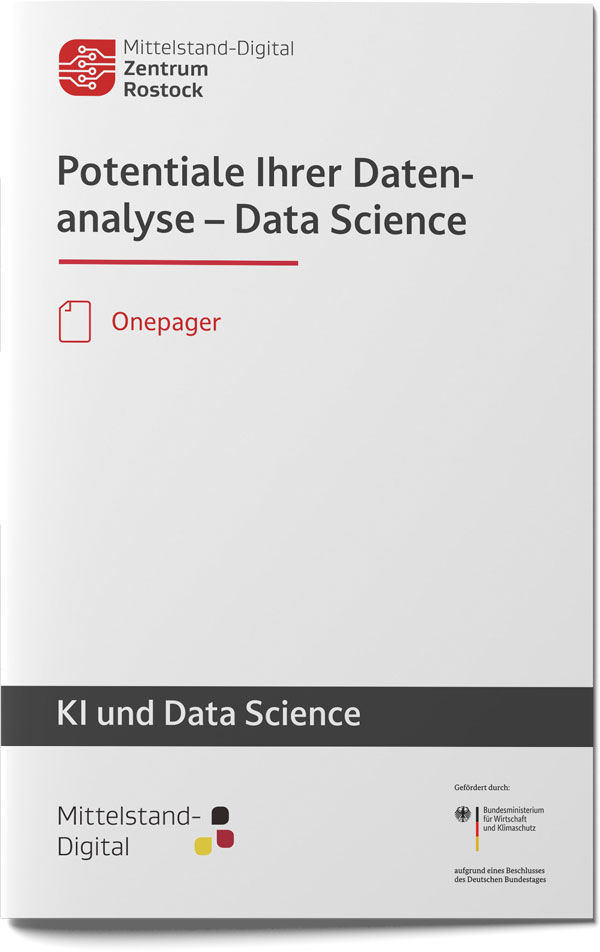Click the bold "Zentrum" text
Image resolution: width=600 pixels, height=952 pixels.
(164, 68)
